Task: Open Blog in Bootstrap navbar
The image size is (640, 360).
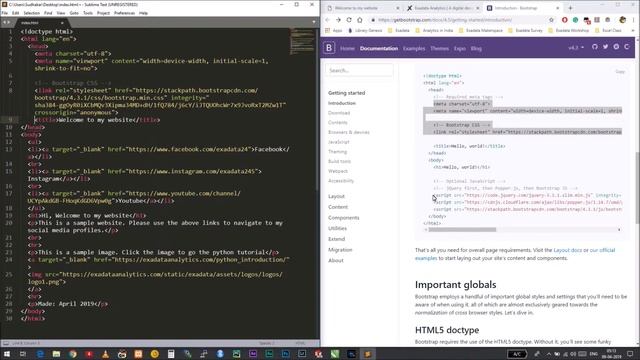Action: tap(476, 49)
